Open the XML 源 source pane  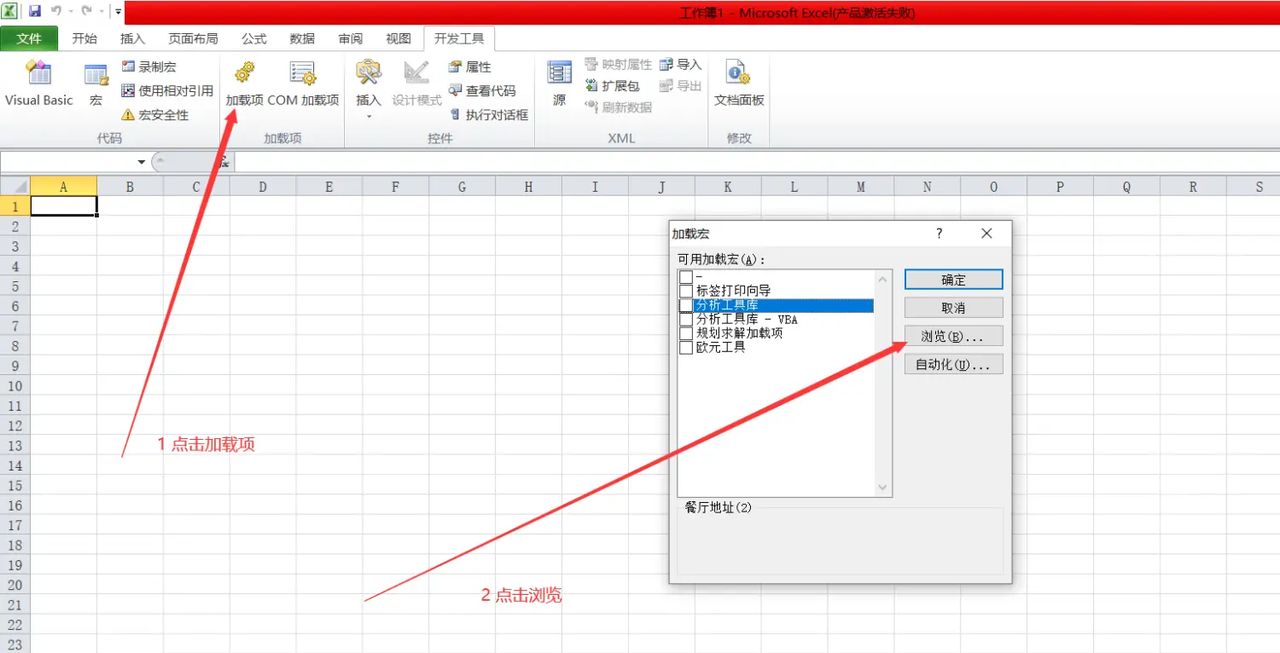point(559,83)
